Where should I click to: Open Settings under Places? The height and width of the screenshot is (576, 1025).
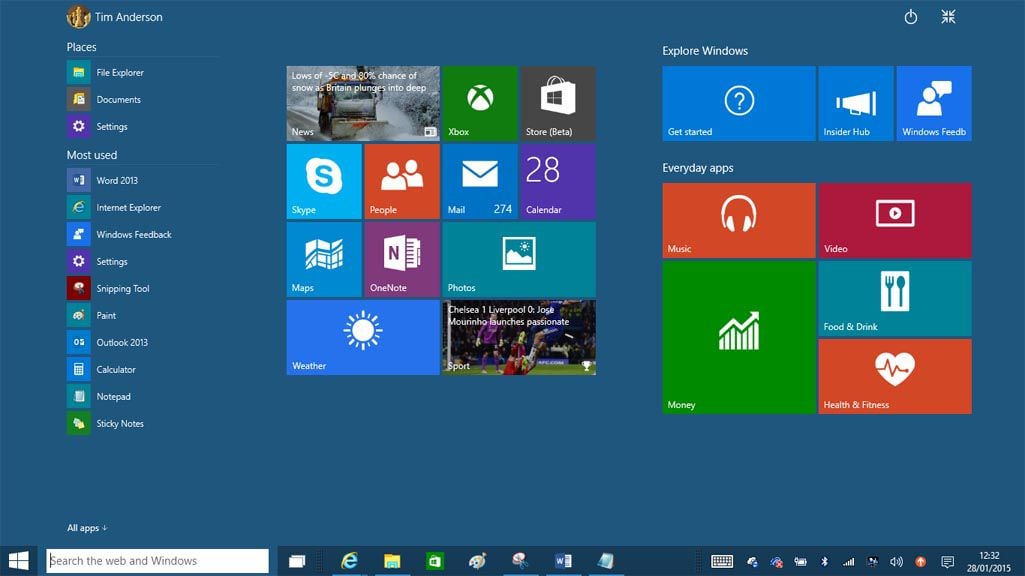coord(141,126)
